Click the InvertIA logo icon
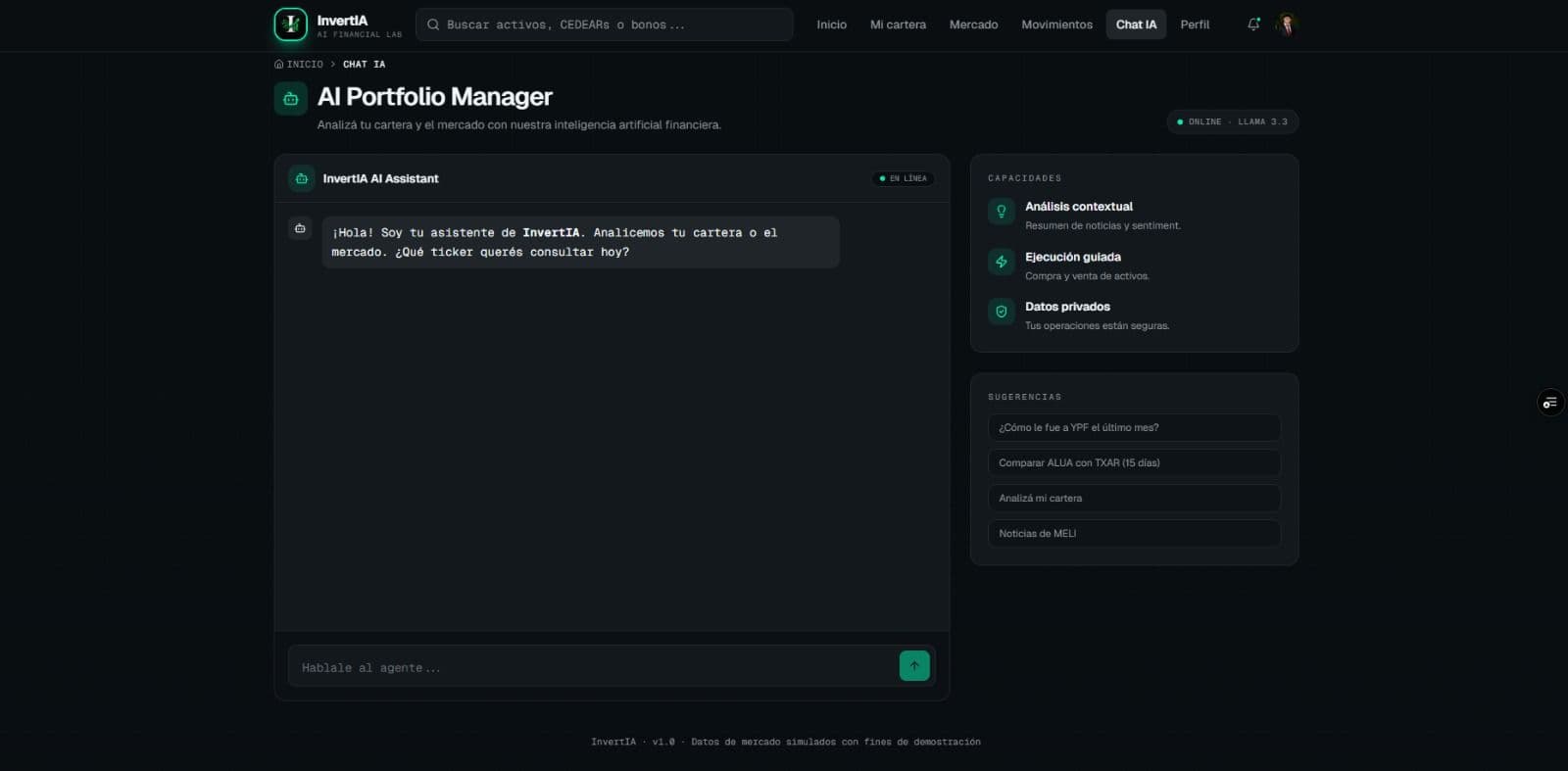This screenshot has height=771, width=1568. click(290, 24)
